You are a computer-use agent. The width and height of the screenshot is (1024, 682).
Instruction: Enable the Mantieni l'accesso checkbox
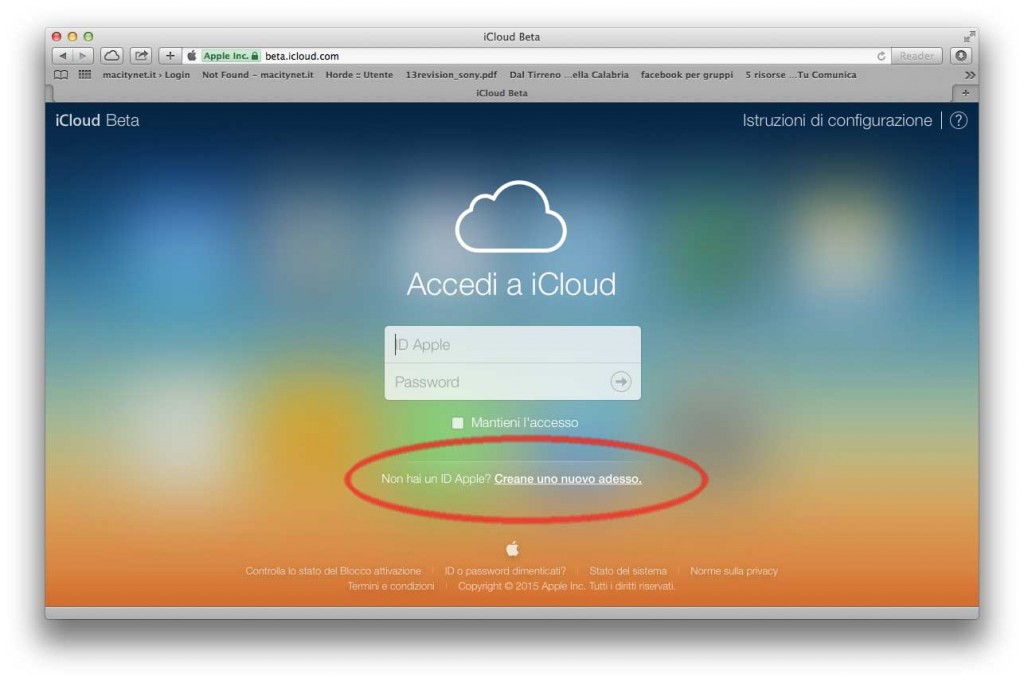pos(458,423)
